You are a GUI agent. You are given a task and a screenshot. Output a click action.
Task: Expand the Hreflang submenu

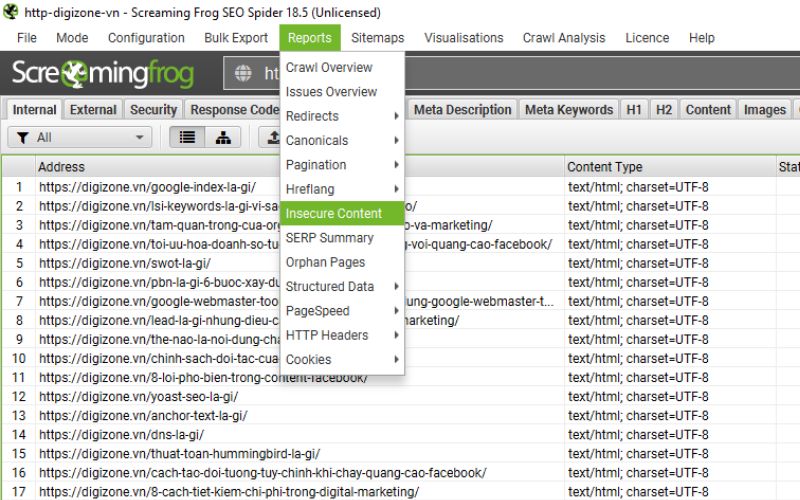(x=342, y=189)
